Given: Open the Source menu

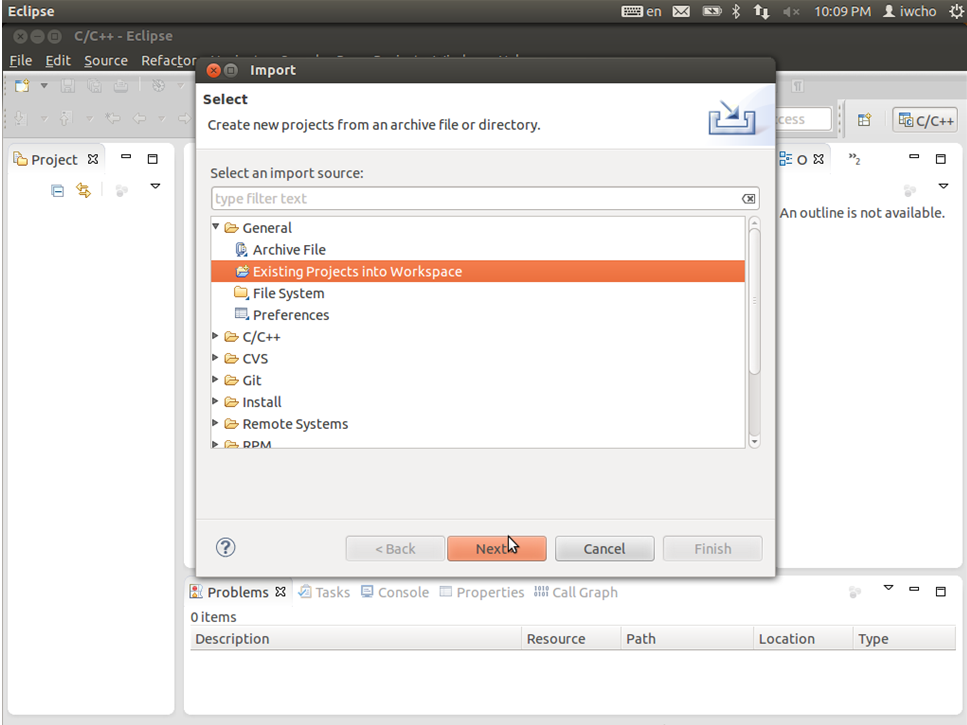Looking at the screenshot, I should pyautogui.click(x=105, y=60).
